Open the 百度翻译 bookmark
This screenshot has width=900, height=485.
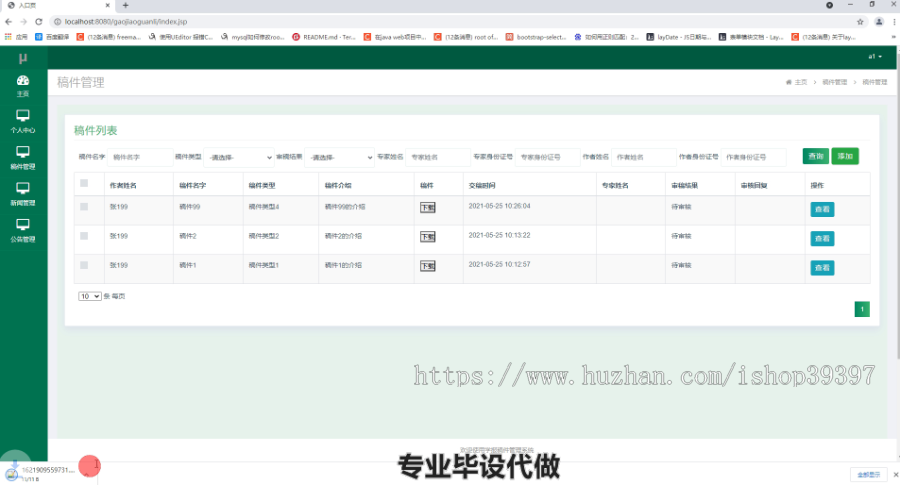(x=52, y=37)
